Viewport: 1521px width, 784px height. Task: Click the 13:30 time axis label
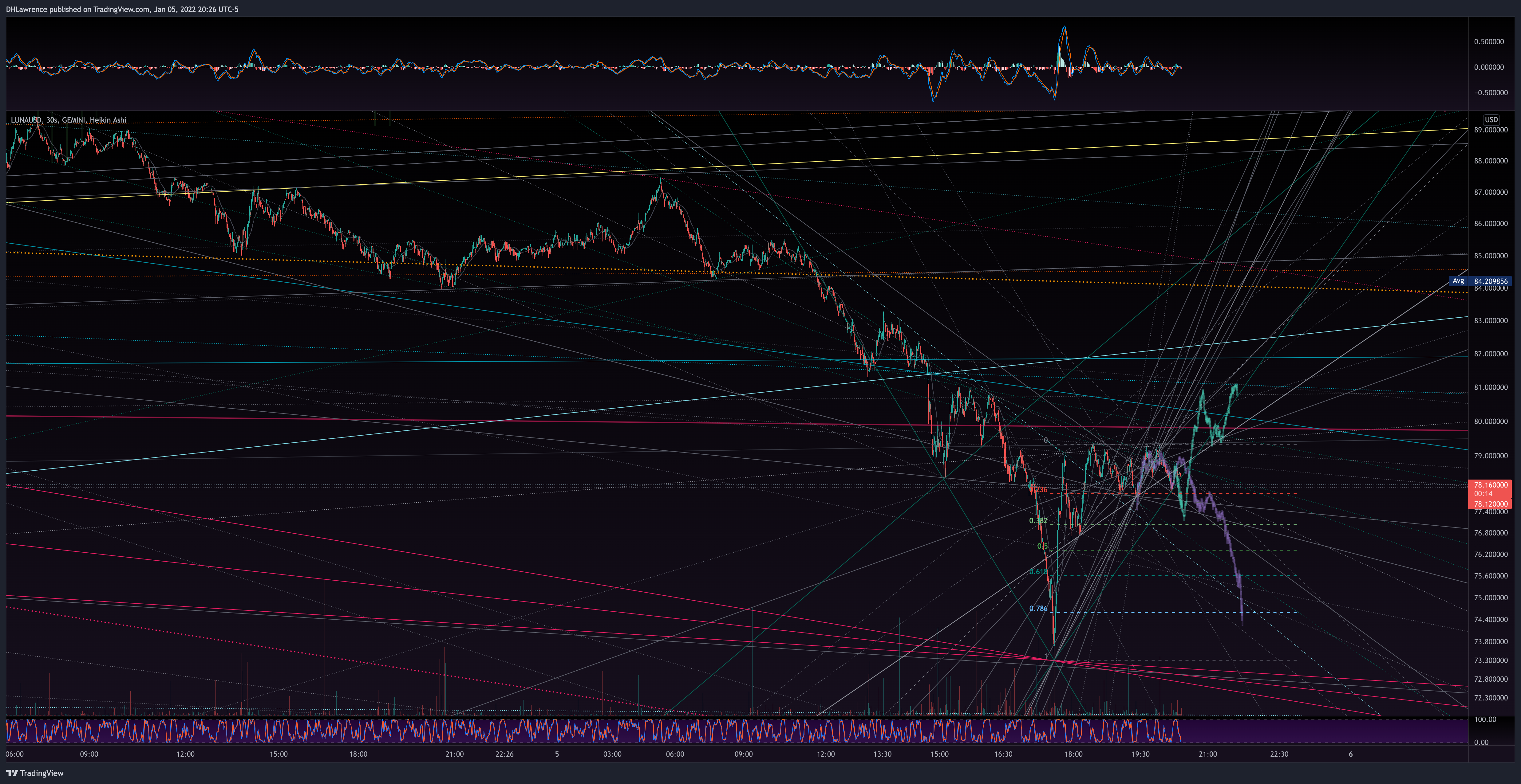click(x=882, y=754)
